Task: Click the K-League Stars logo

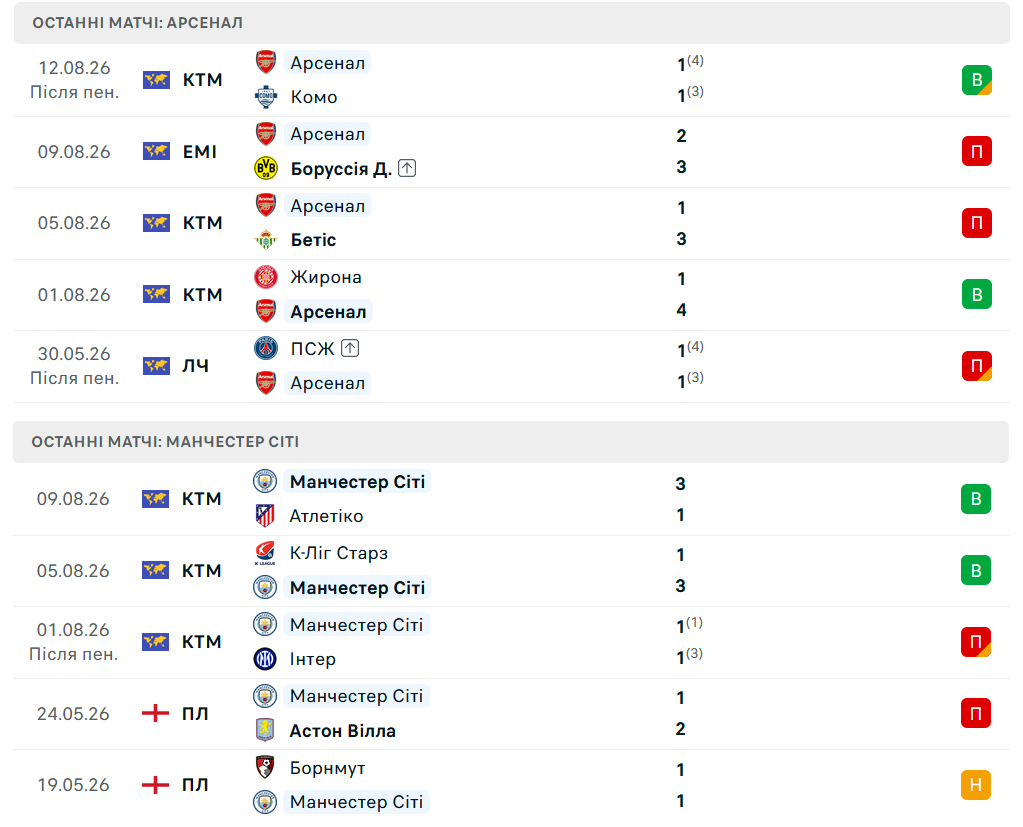Action: 265,553
